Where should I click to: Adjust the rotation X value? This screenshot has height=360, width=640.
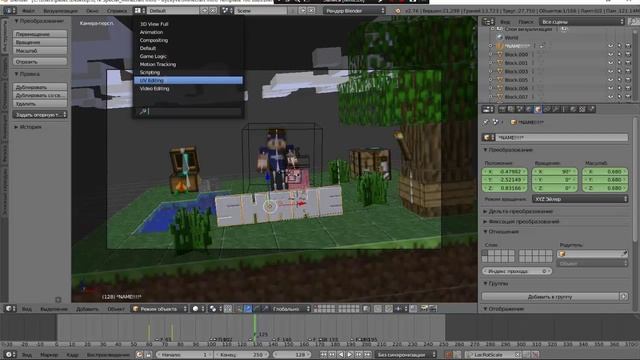[555, 172]
